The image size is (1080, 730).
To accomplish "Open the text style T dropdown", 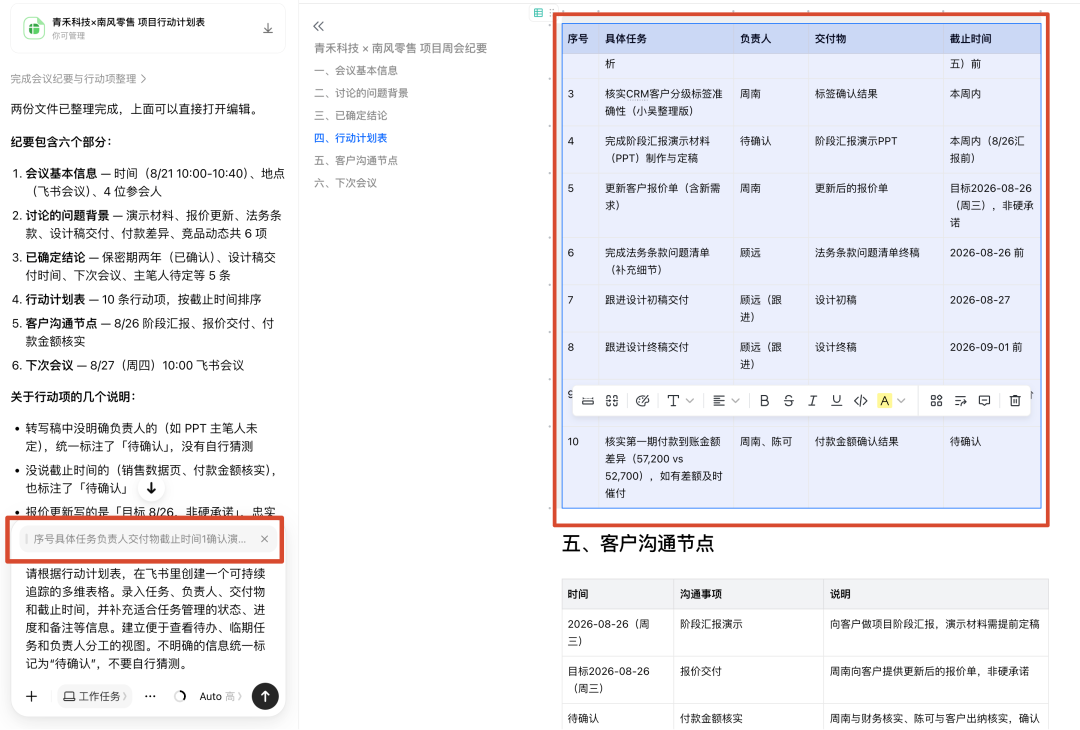I will click(680, 401).
